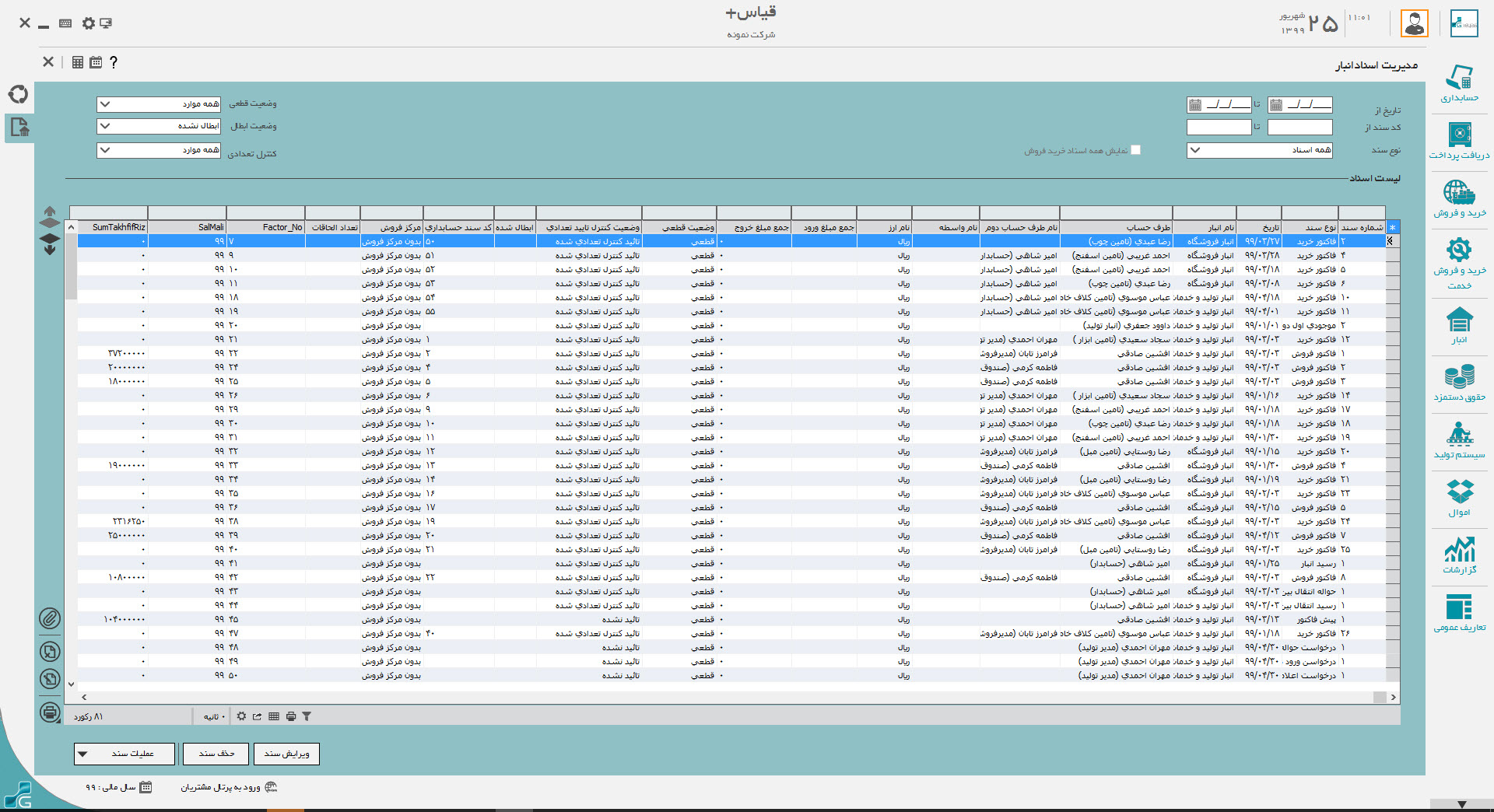Select the row with حواله انتقال بین type

coord(731,592)
